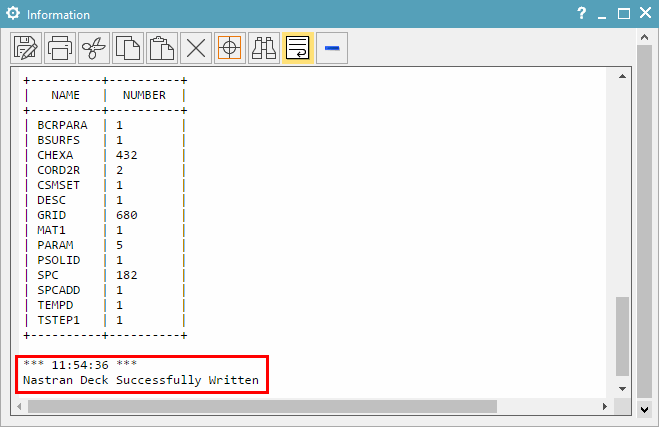The height and width of the screenshot is (427, 659).
Task: Click the CHEXA count 432
Action: click(x=127, y=156)
